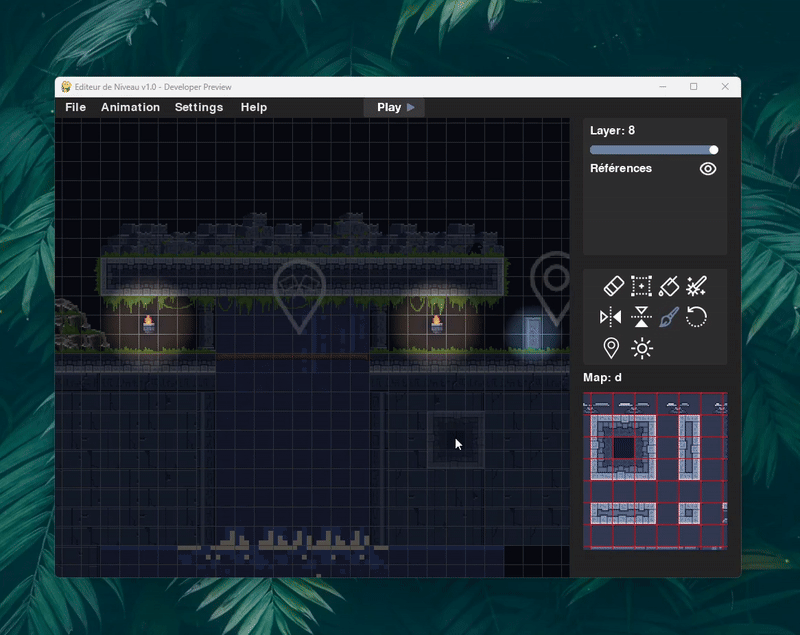Viewport: 800px width, 635px height.
Task: Flip selection vertically with mirror icon
Action: [641, 317]
